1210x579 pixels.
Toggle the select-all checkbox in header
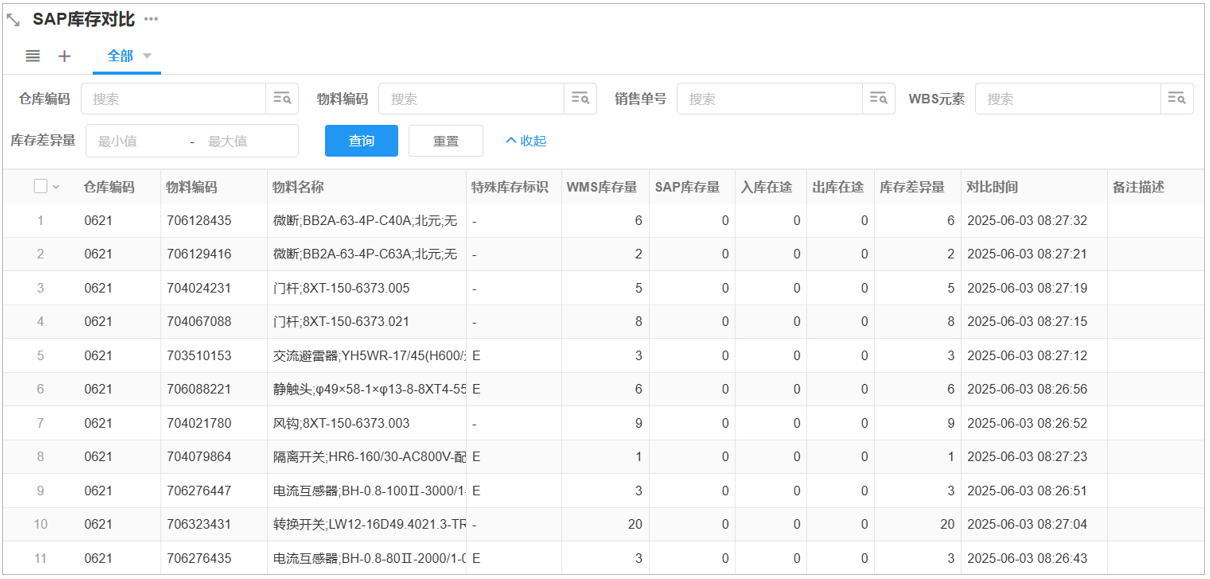click(x=40, y=186)
